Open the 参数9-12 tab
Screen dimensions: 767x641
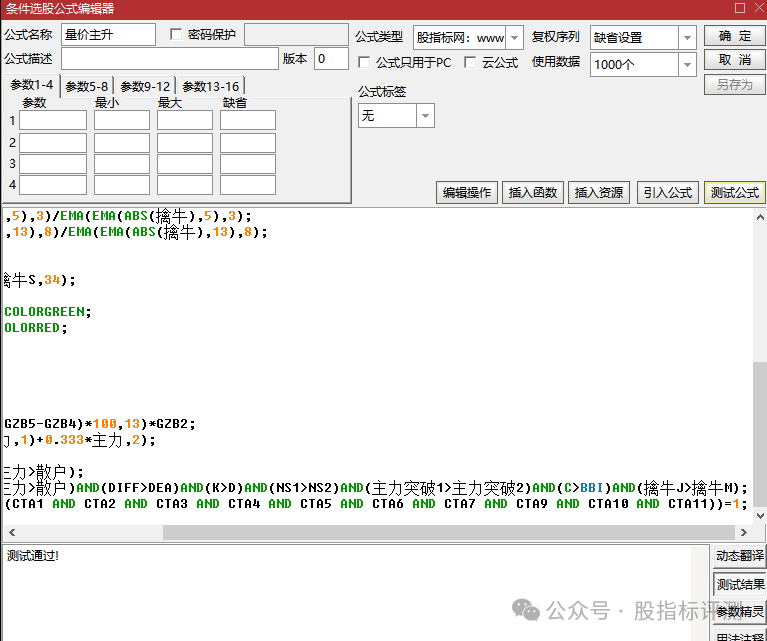pos(145,87)
